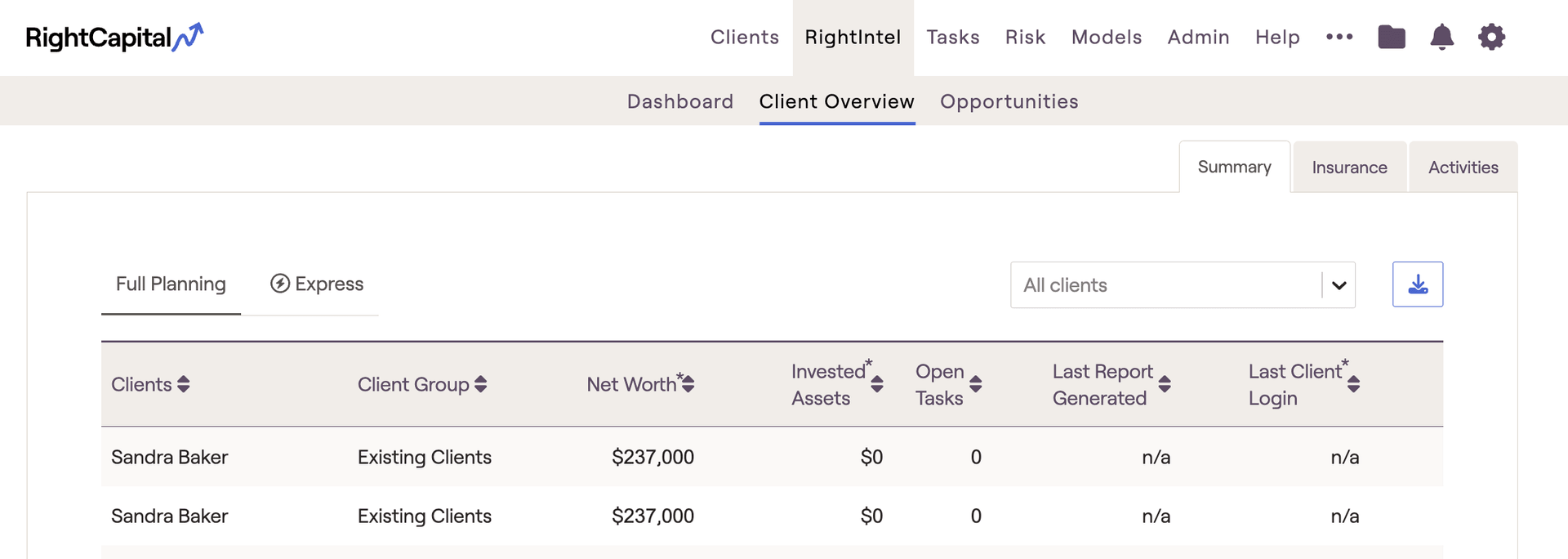Open the three-dot more menu
Image resolution: width=1568 pixels, height=559 pixels.
(x=1339, y=37)
